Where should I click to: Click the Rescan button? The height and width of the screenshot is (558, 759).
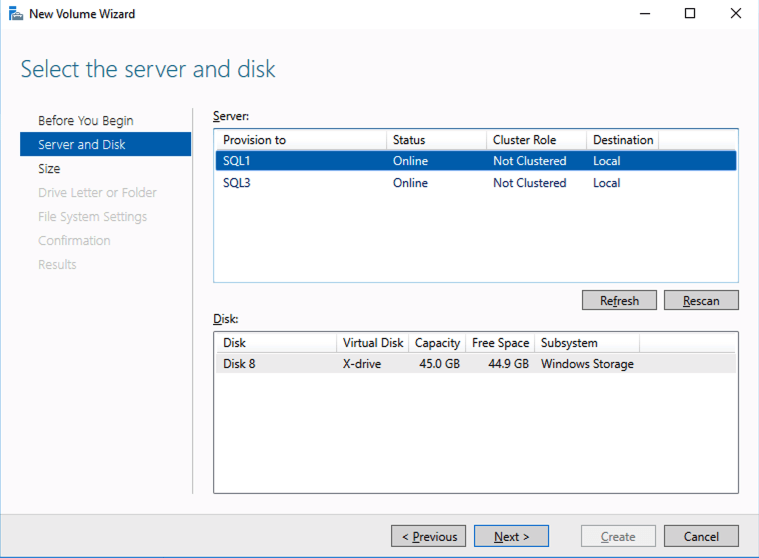pyautogui.click(x=700, y=300)
